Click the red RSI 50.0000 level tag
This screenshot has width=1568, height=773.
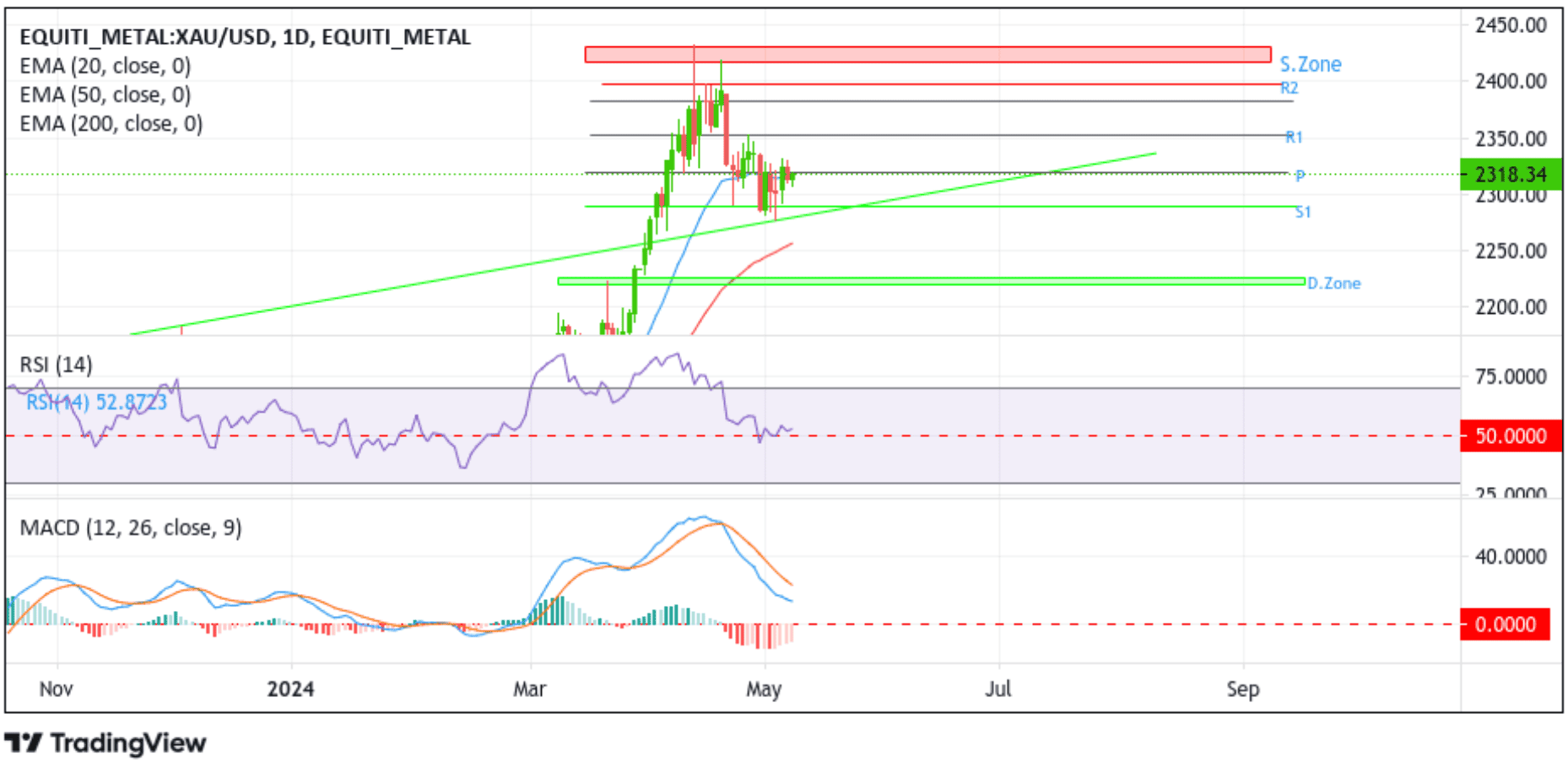click(x=1511, y=436)
